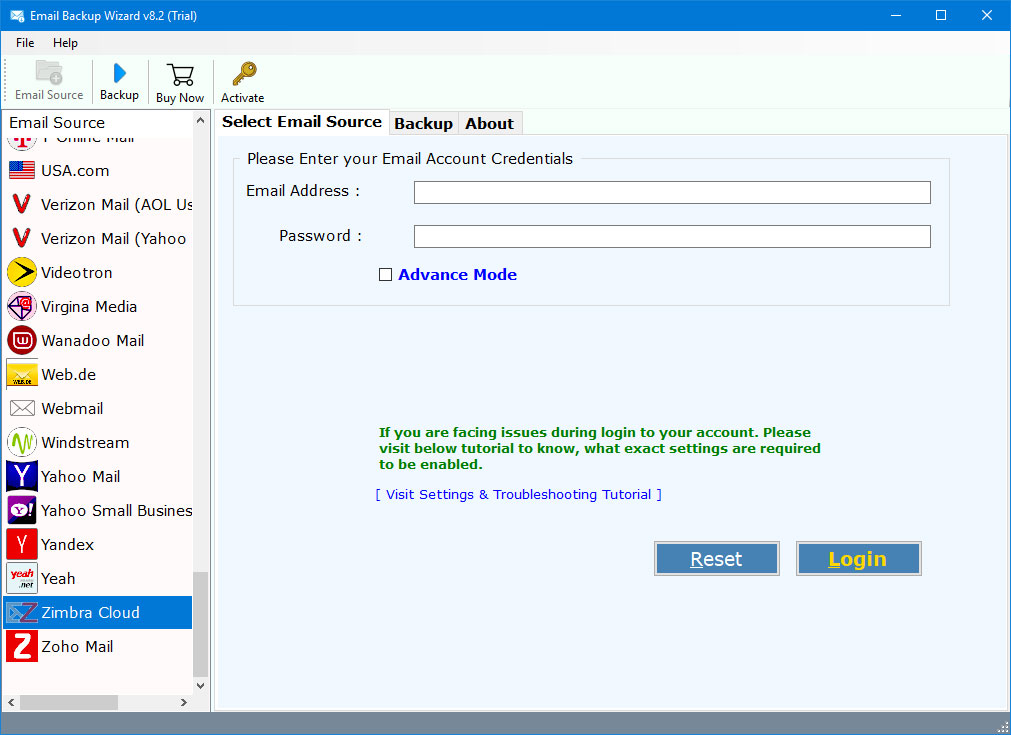Select Zimbra Cloud text entry

click(x=90, y=612)
